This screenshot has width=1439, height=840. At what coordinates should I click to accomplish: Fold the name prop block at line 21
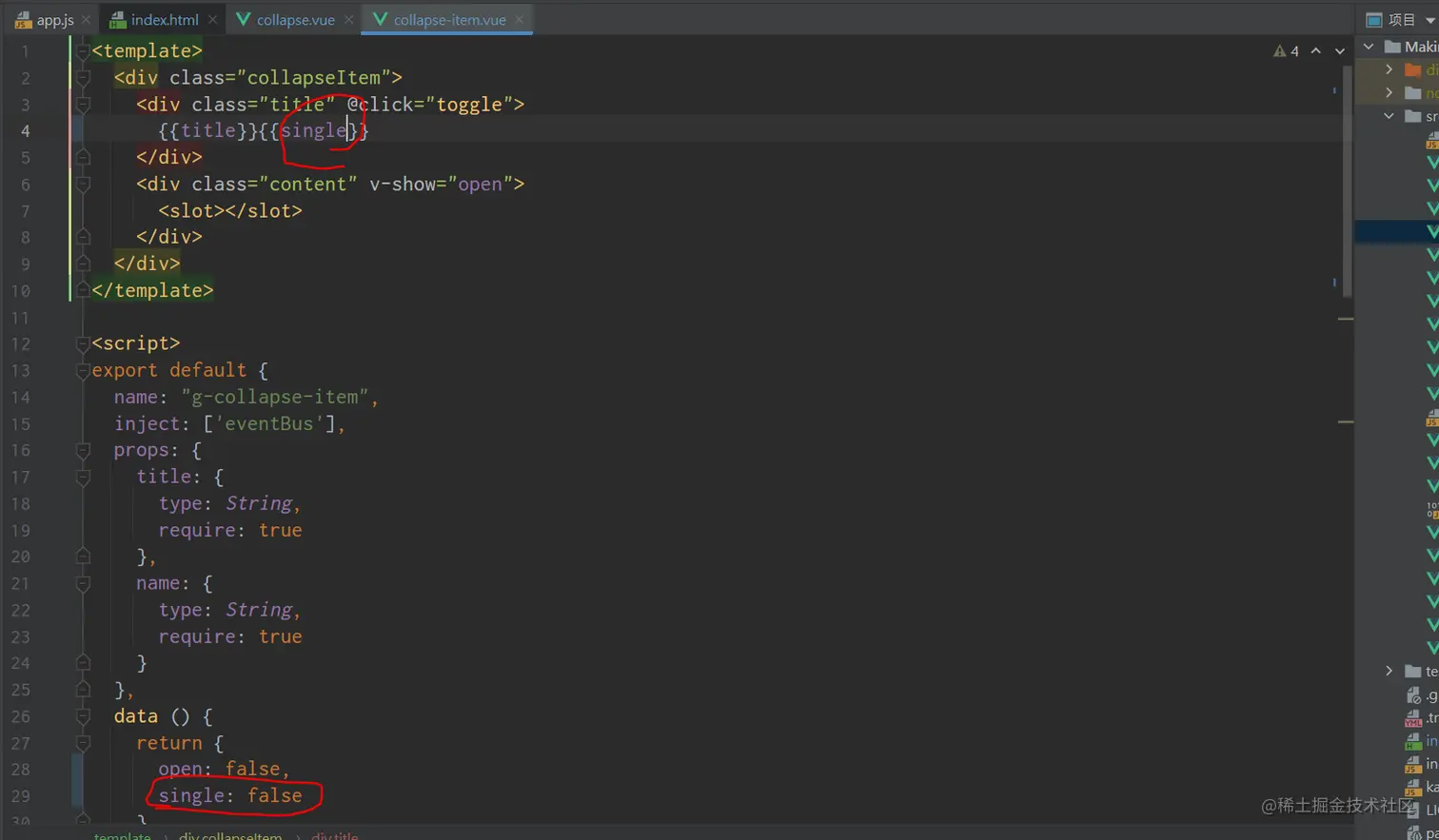click(83, 583)
